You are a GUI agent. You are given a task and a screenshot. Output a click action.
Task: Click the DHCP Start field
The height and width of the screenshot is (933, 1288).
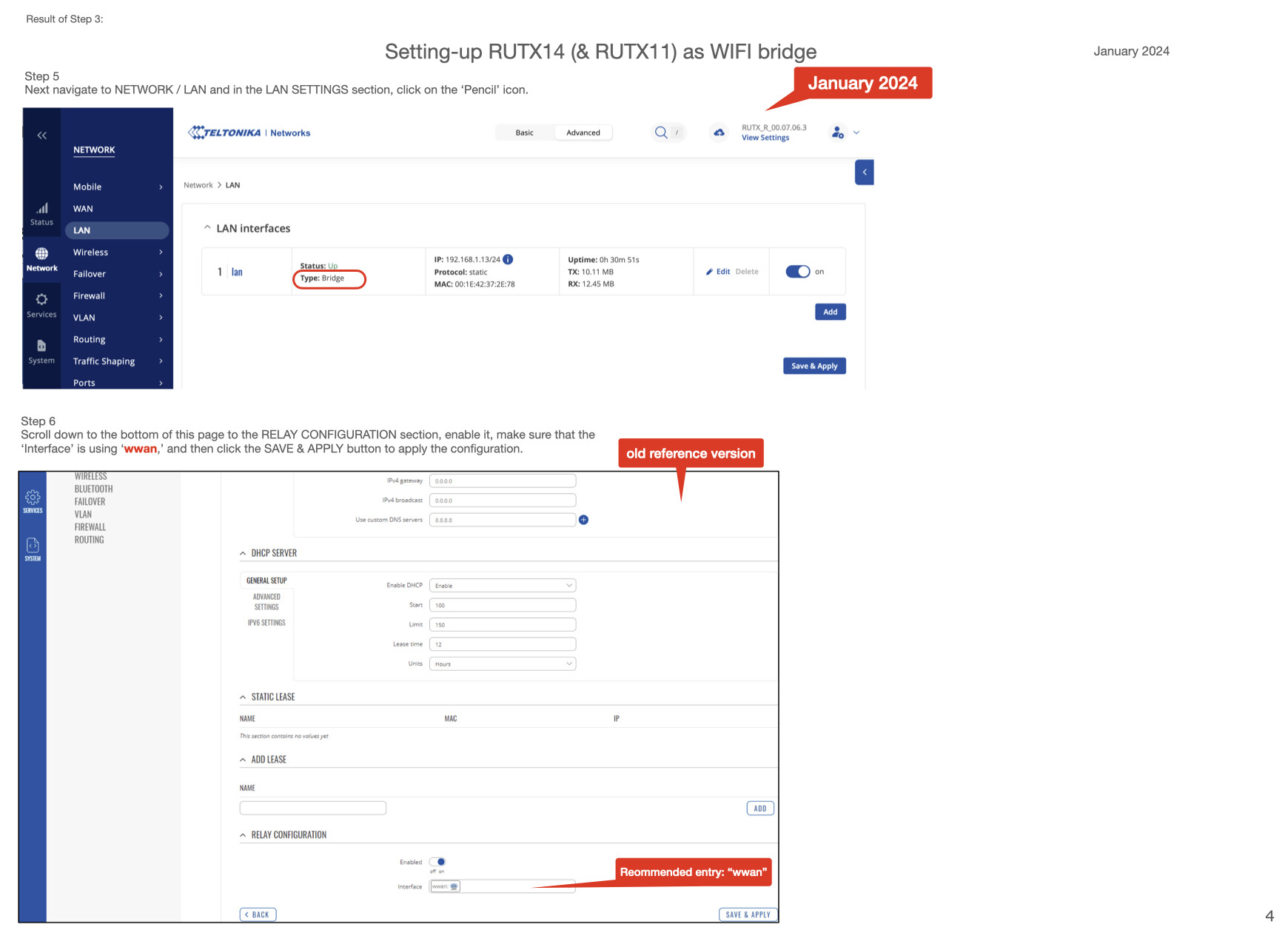(503, 606)
